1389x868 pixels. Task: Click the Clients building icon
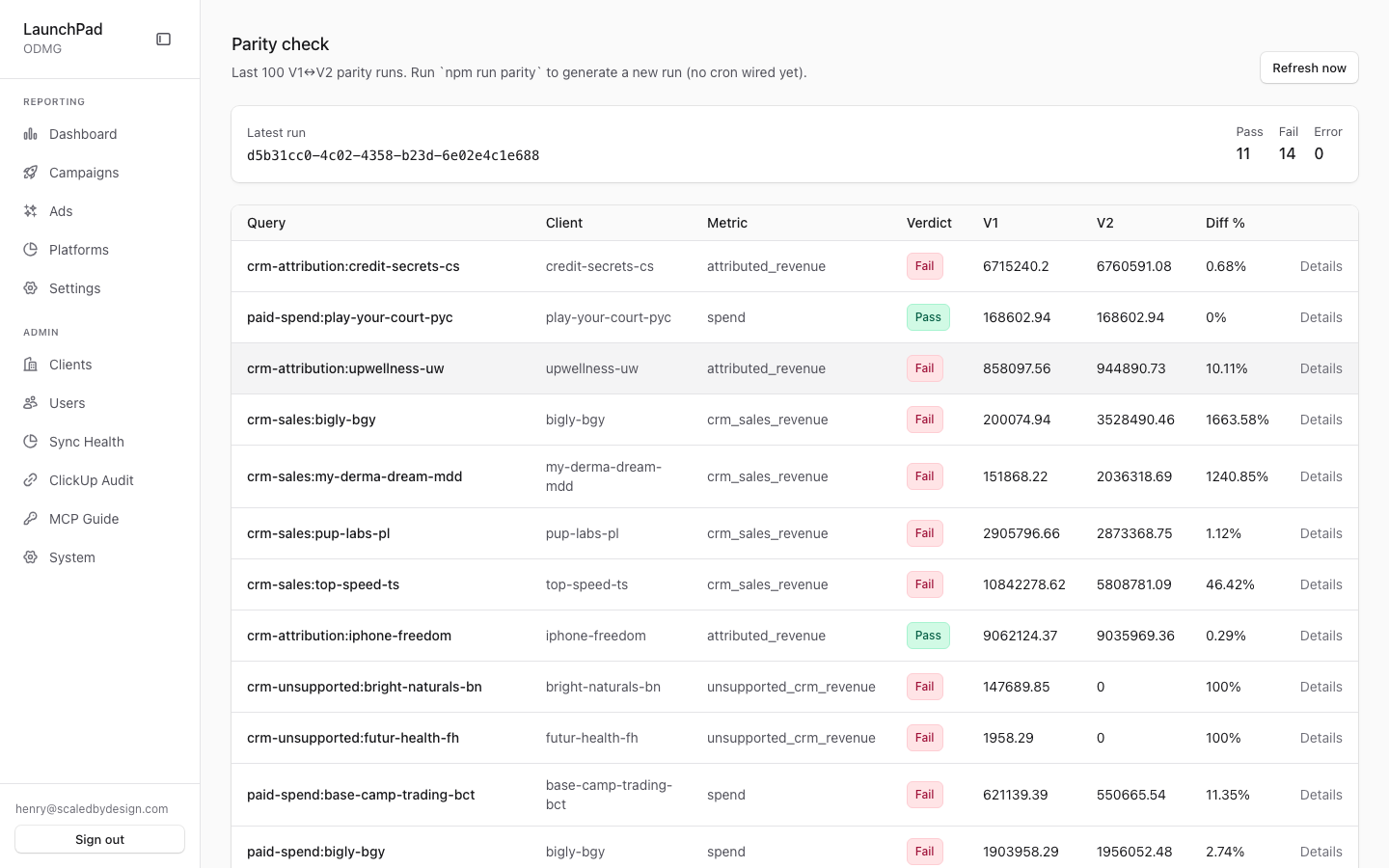(31, 365)
